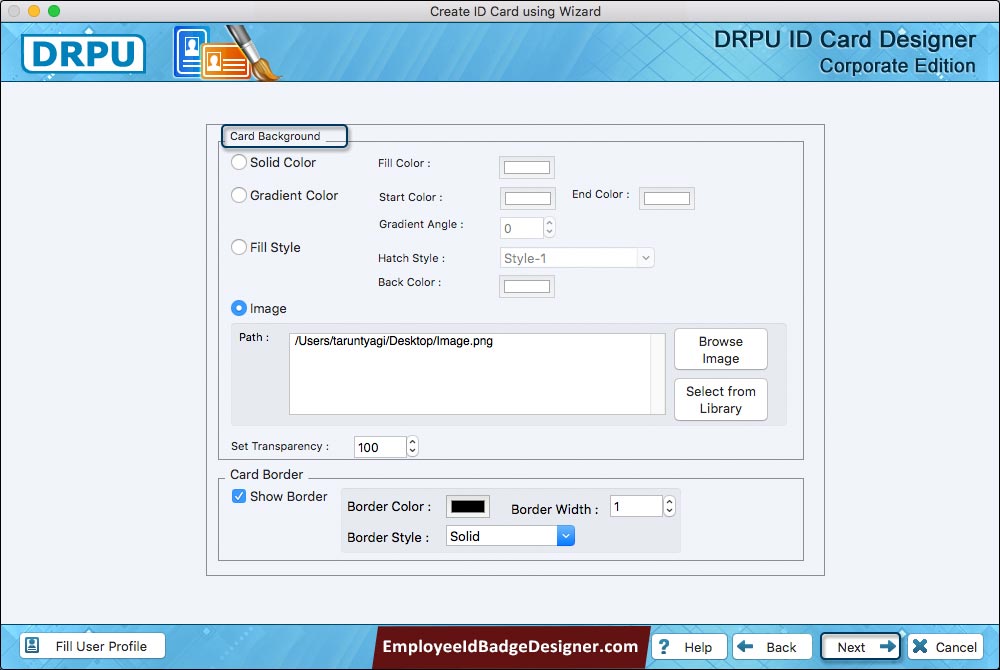Select the Fill Style radio button
1000x670 pixels.
point(239,247)
